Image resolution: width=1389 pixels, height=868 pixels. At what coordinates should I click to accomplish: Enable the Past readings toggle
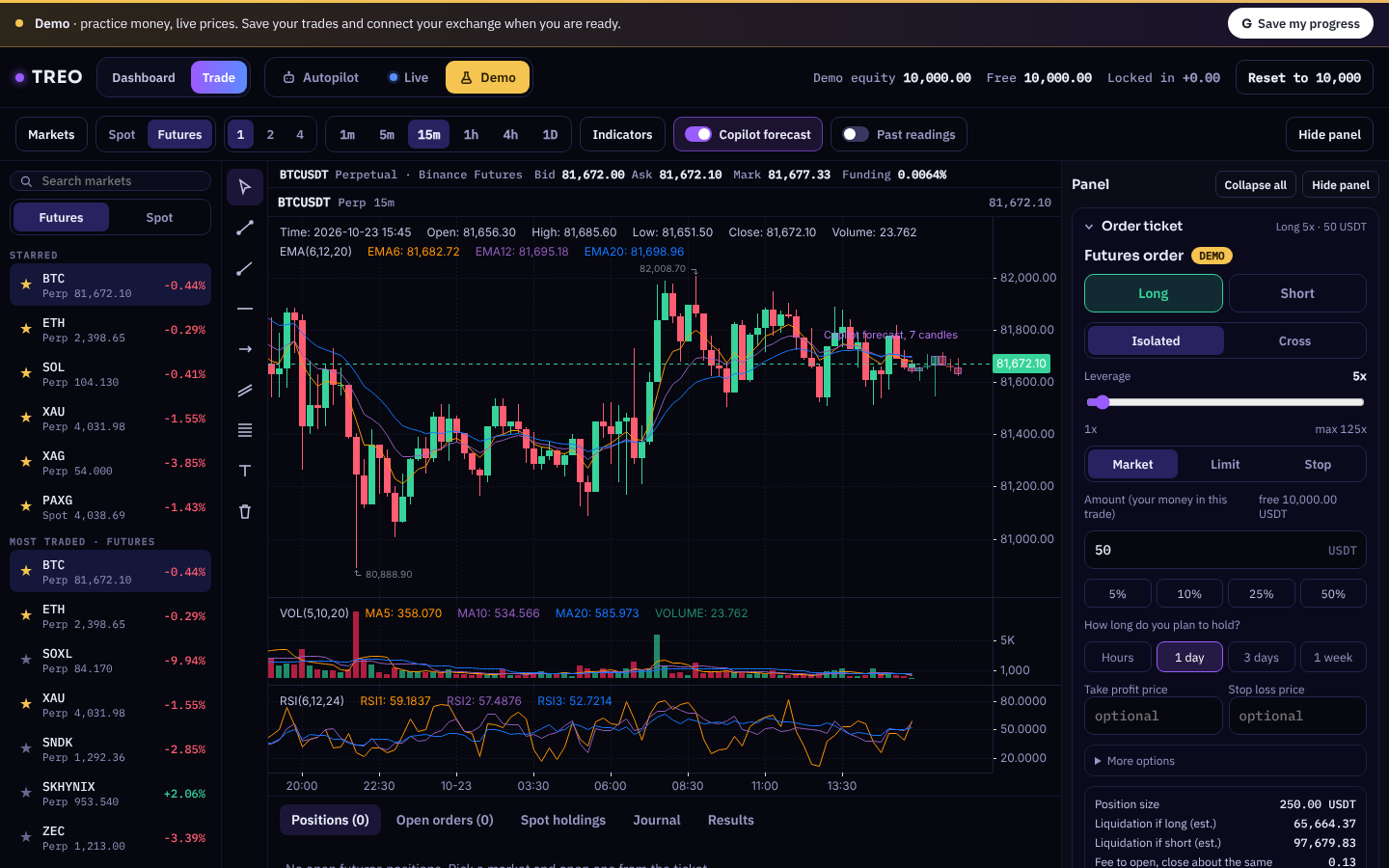click(856, 135)
